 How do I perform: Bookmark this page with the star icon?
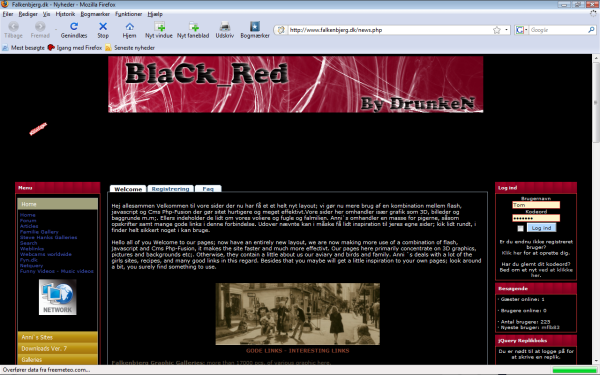(497, 30)
